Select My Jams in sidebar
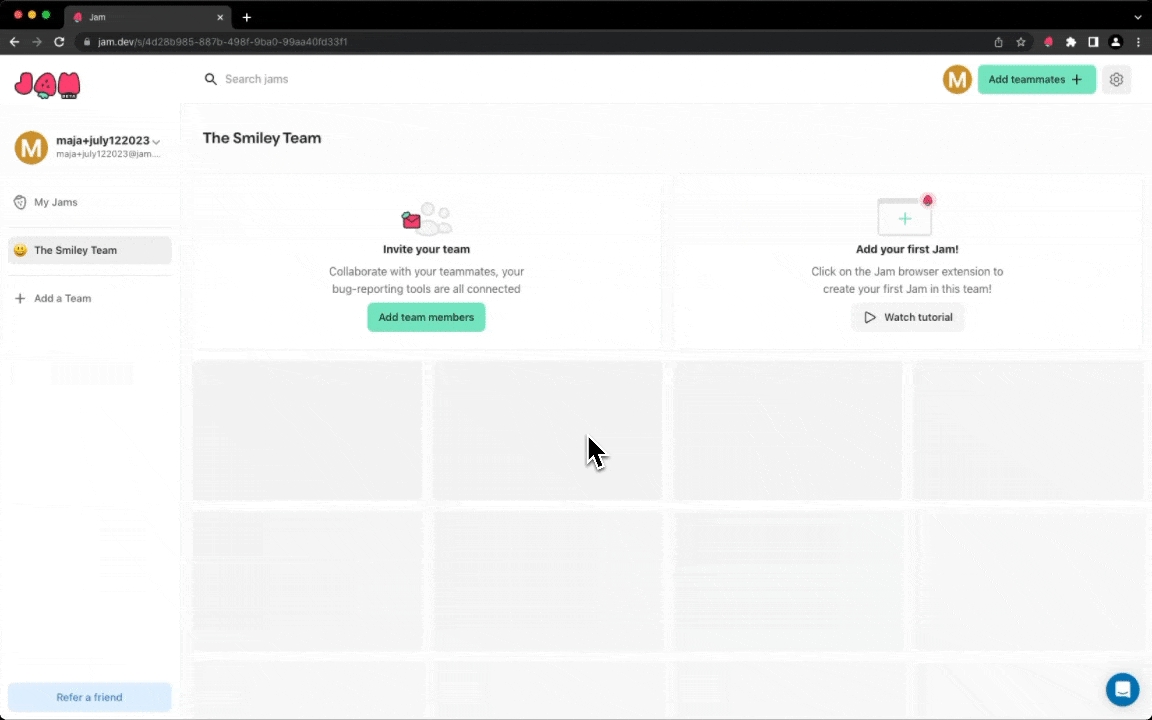1152x720 pixels. (56, 202)
